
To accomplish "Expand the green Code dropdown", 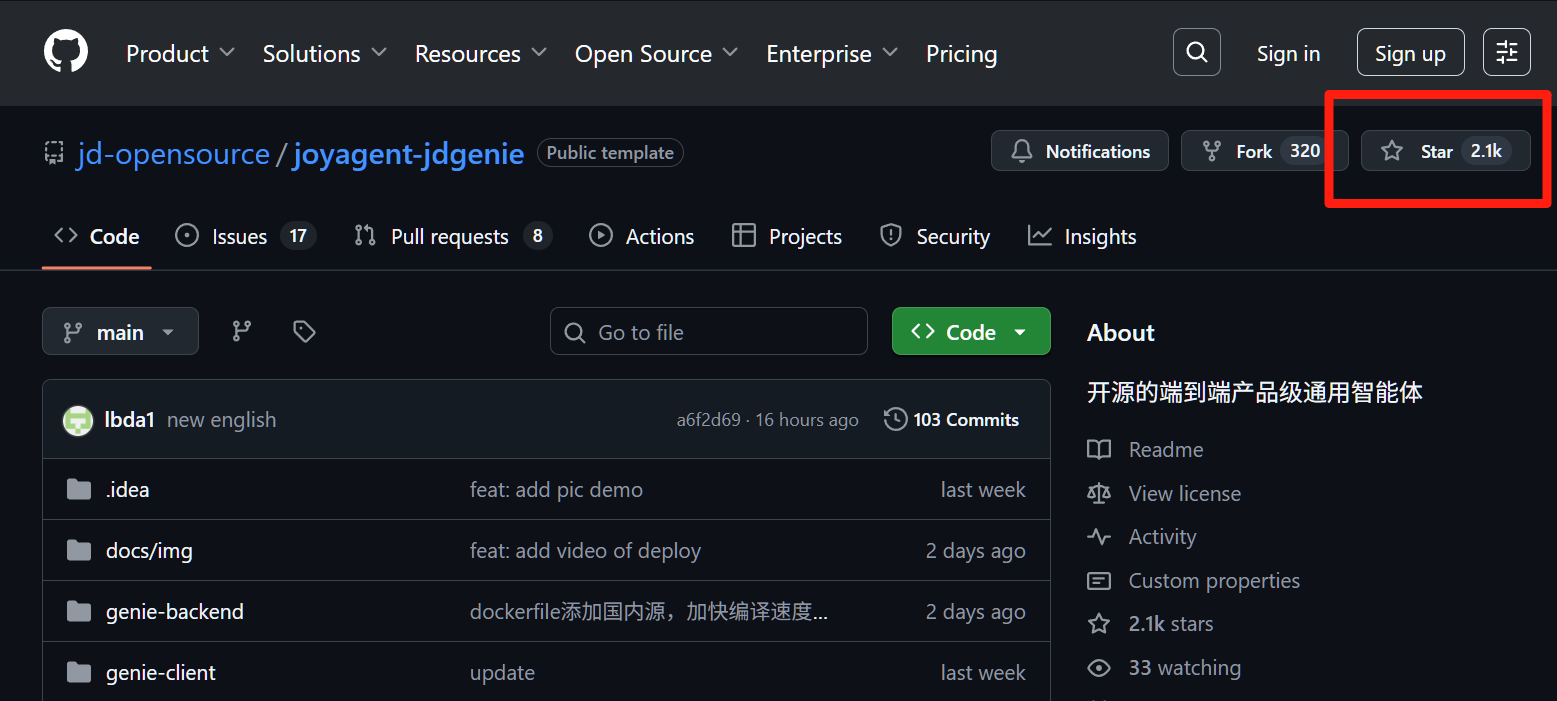I will pos(970,332).
